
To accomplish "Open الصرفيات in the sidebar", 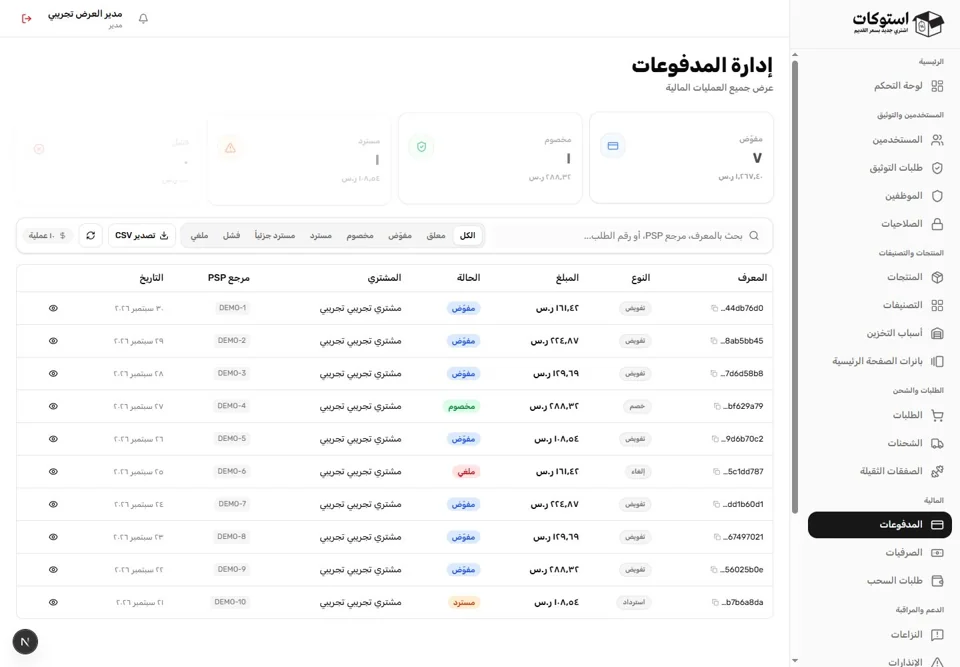I will 880,552.
